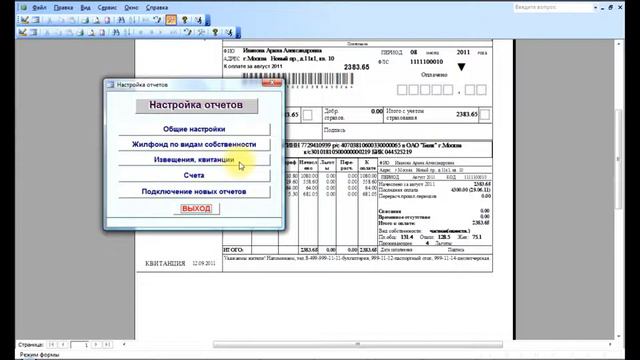Close the 'Настройка отчетов' dialog window

[272, 84]
